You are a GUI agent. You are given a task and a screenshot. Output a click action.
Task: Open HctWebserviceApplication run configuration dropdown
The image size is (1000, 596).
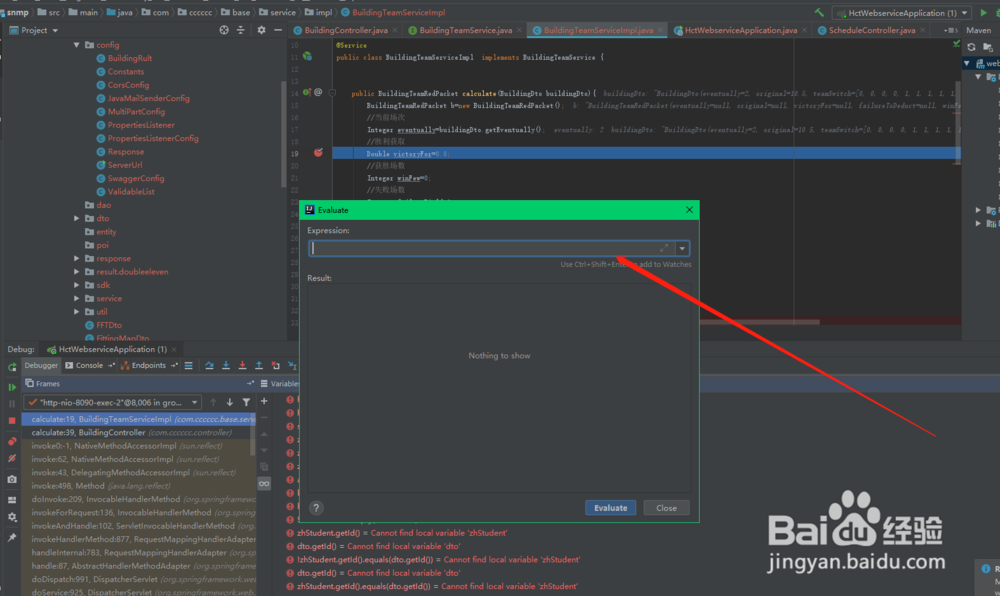[x=903, y=13]
